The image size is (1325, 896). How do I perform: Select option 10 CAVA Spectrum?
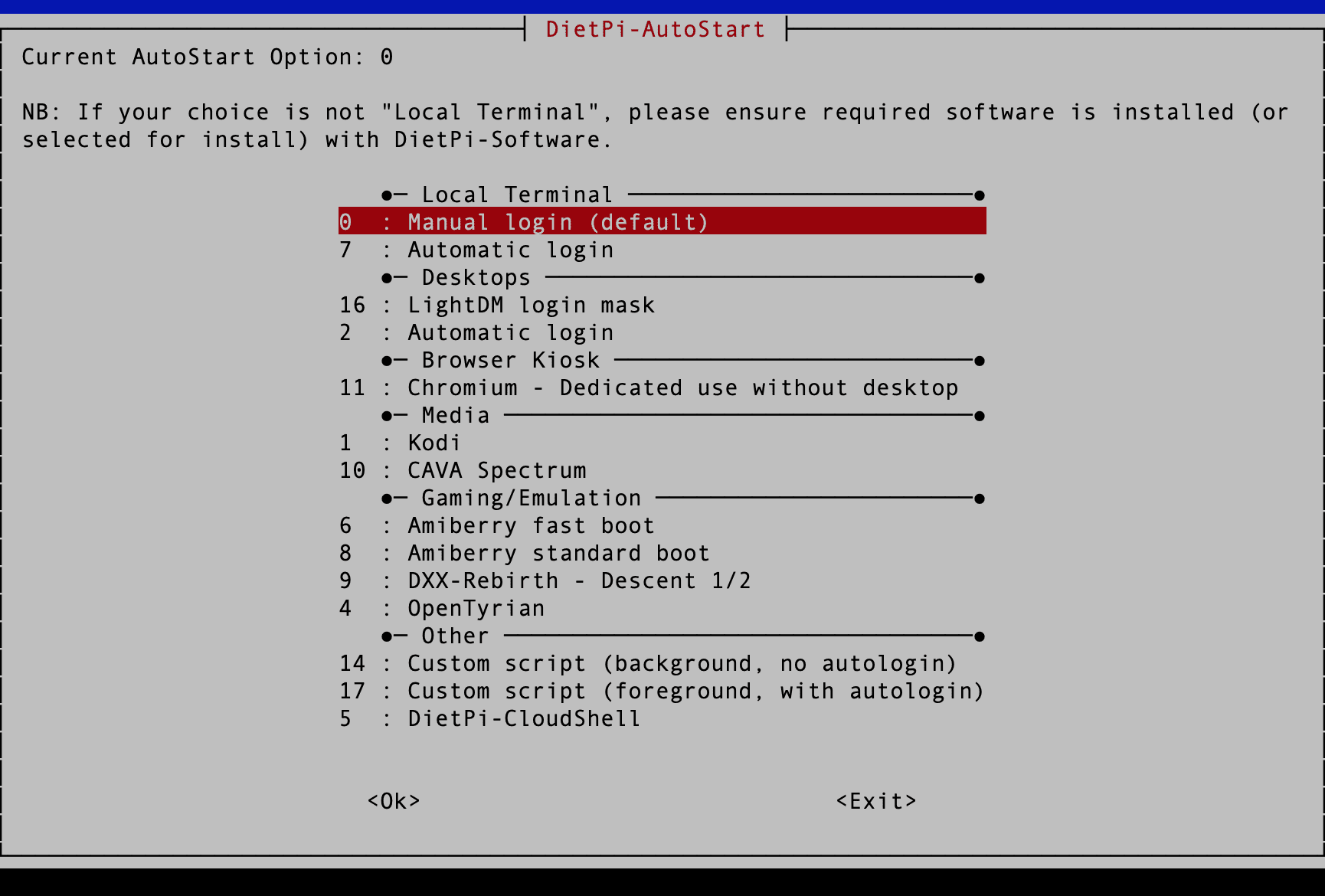[662, 470]
